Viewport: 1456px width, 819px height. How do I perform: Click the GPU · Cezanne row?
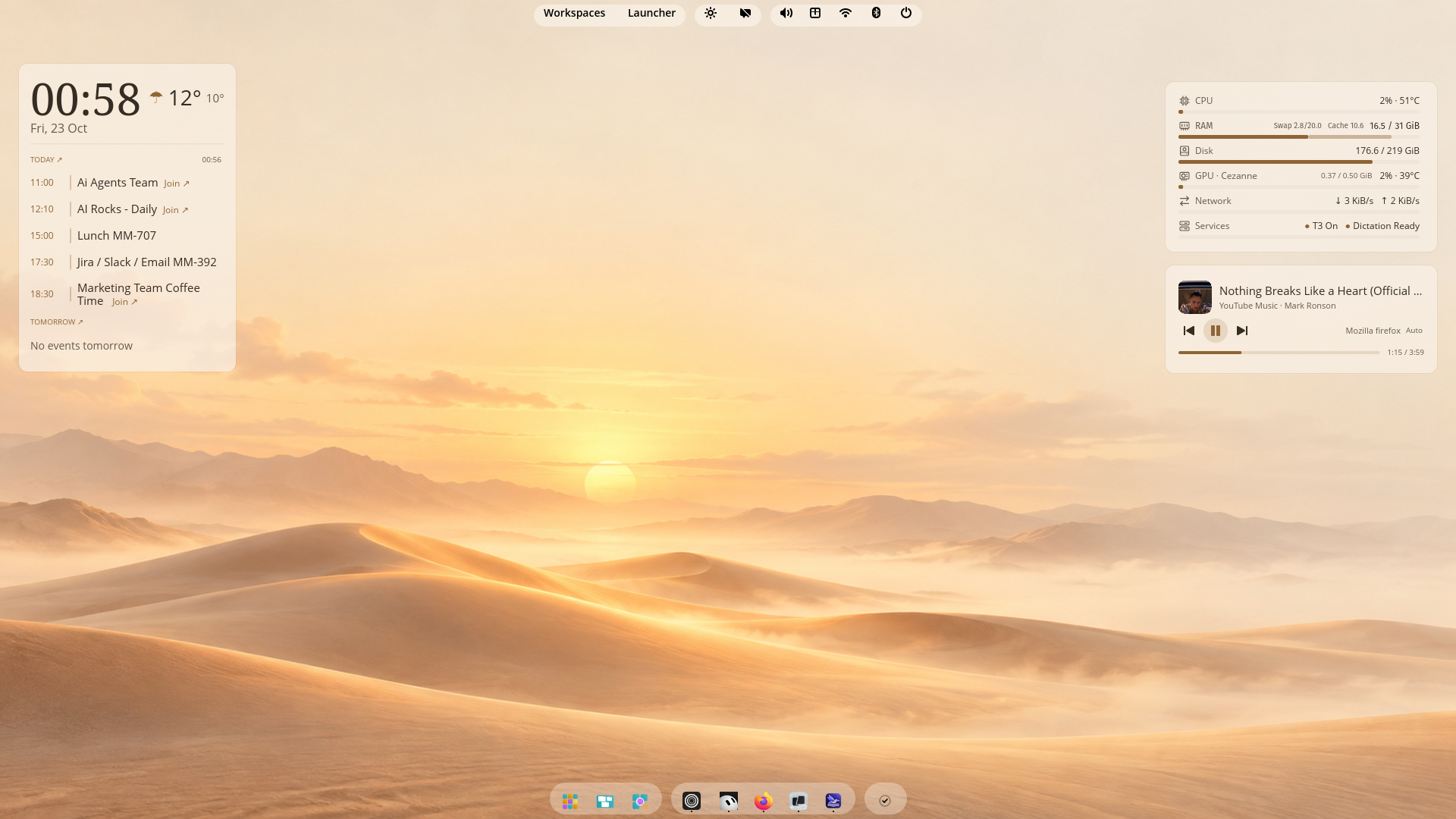[x=1299, y=178]
